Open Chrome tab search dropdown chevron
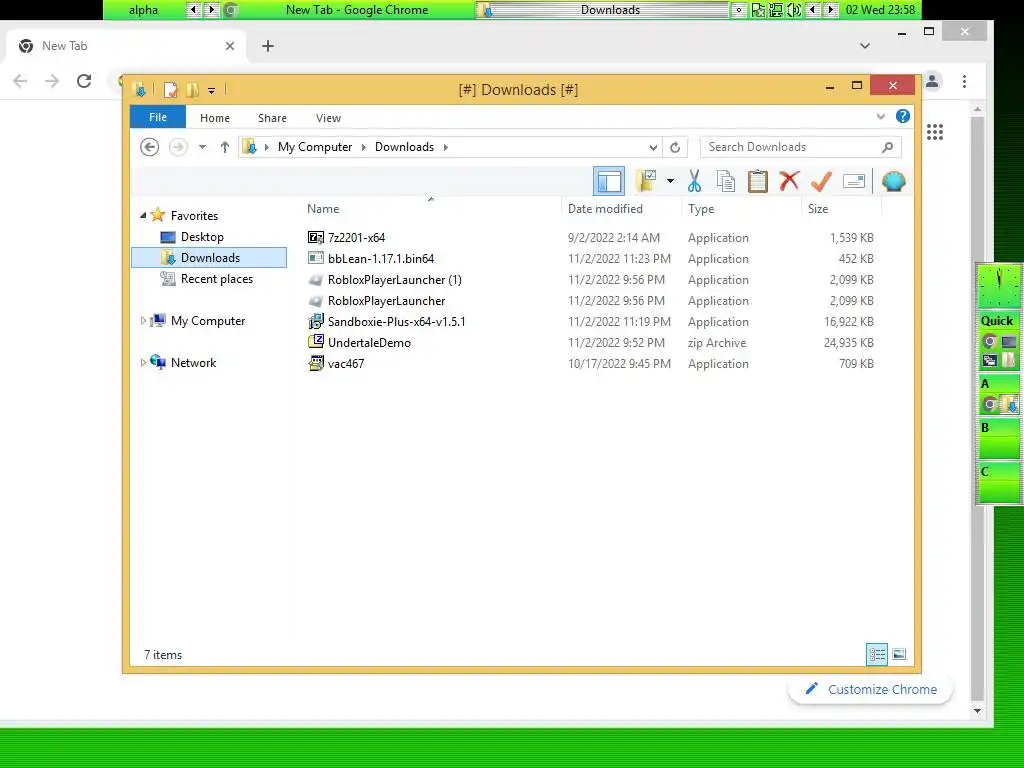The image size is (1024, 768). 865,46
